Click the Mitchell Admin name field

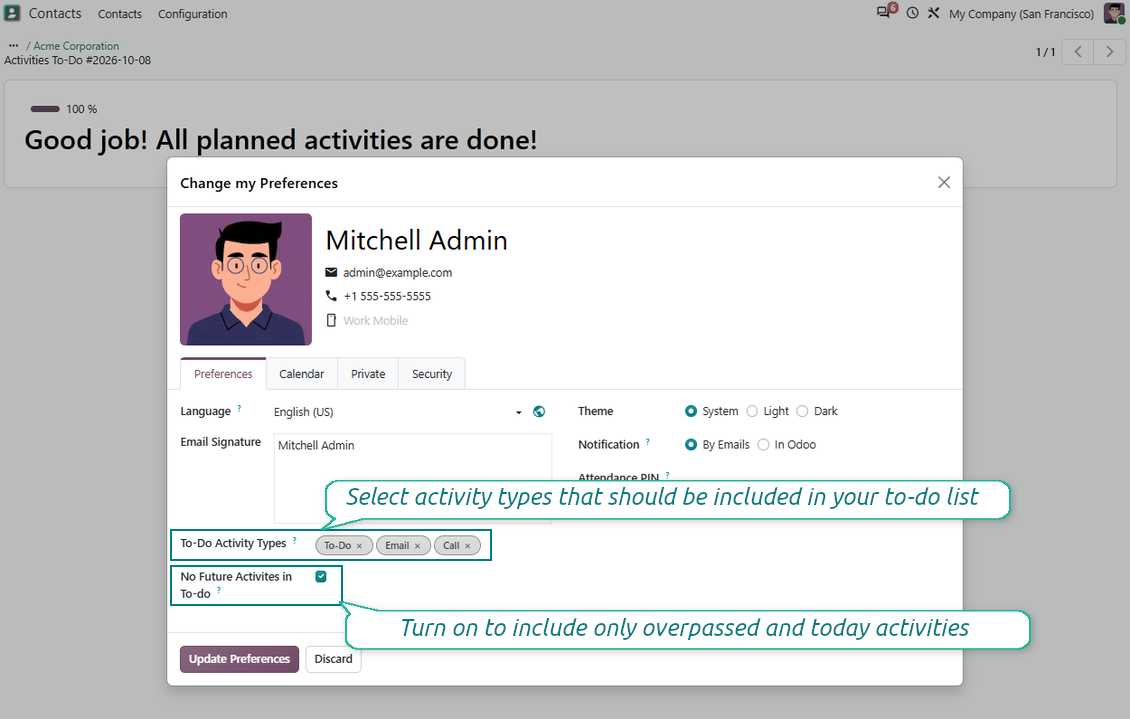417,241
